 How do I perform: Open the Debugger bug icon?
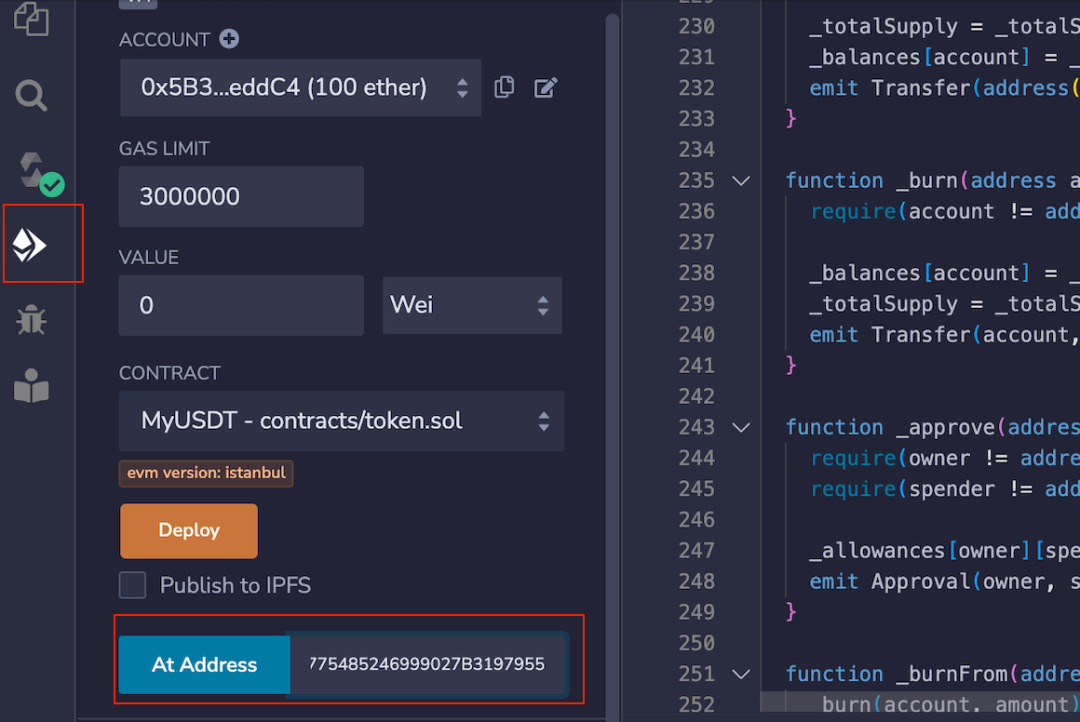pyautogui.click(x=31, y=320)
